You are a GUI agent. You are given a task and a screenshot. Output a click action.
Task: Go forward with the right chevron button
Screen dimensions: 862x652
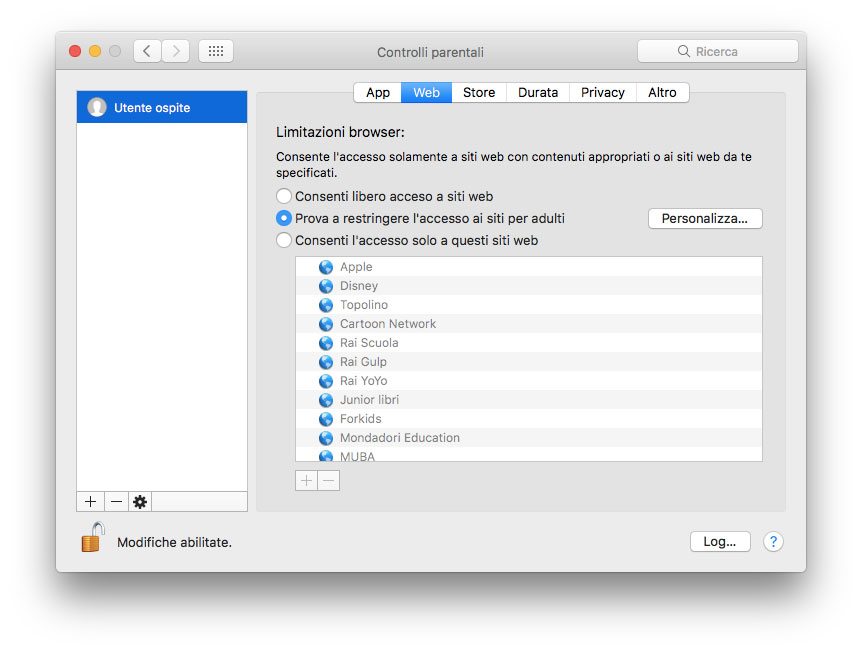(x=175, y=51)
